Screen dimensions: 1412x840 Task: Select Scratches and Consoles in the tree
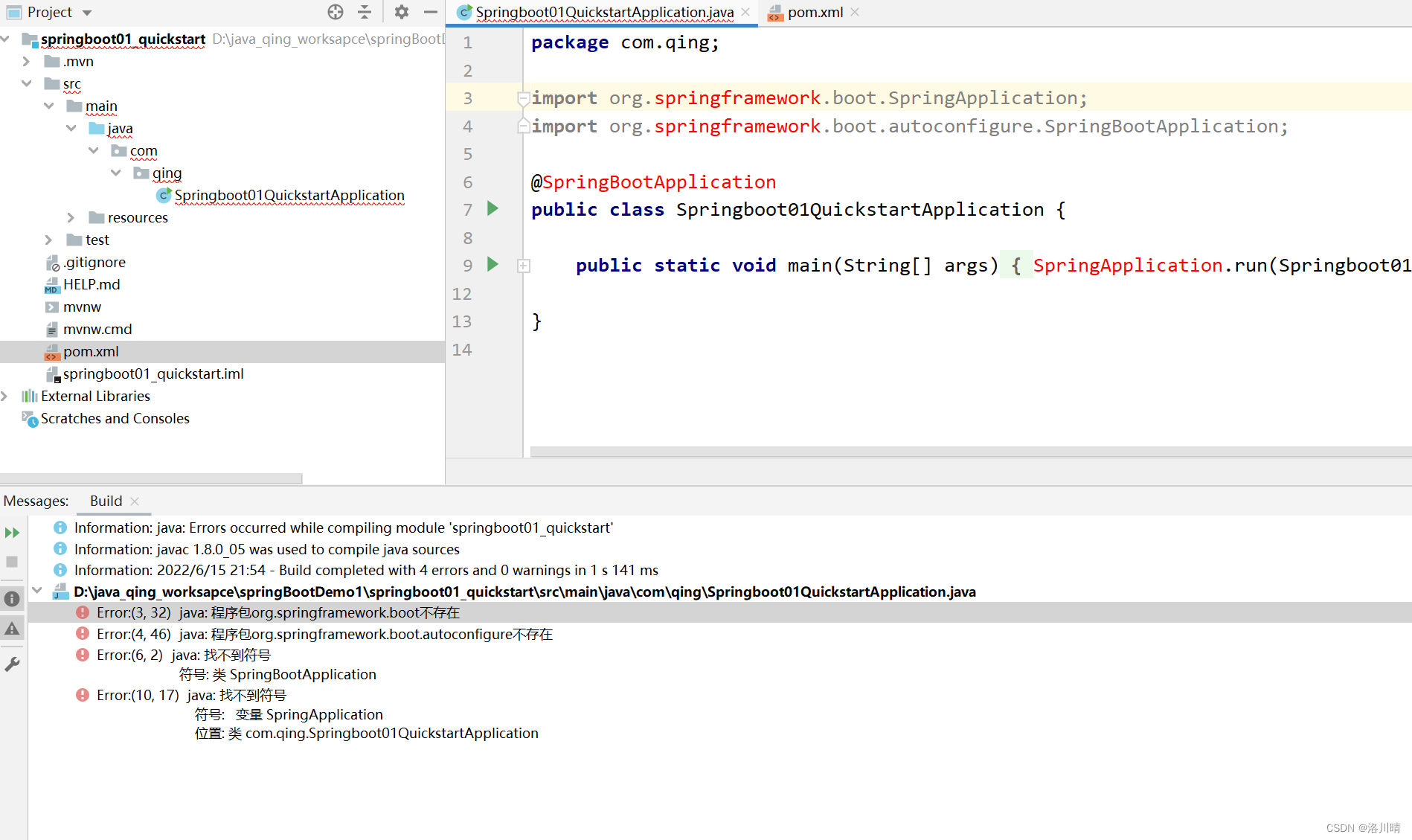pyautogui.click(x=115, y=418)
